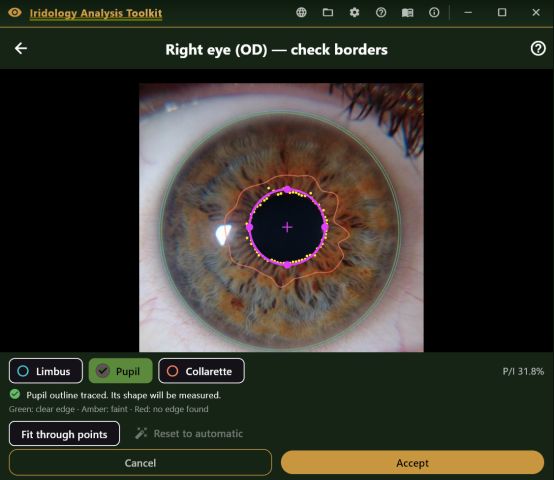This screenshot has height=480, width=554.
Task: Click the eye logo icon
Action: [15, 13]
